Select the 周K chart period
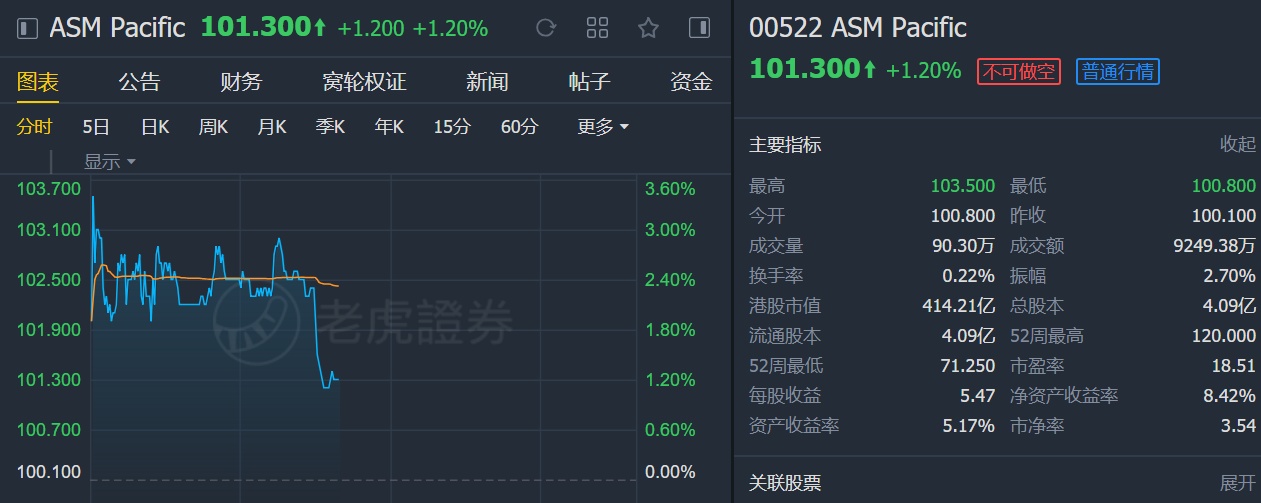This screenshot has width=1261, height=503. point(213,127)
